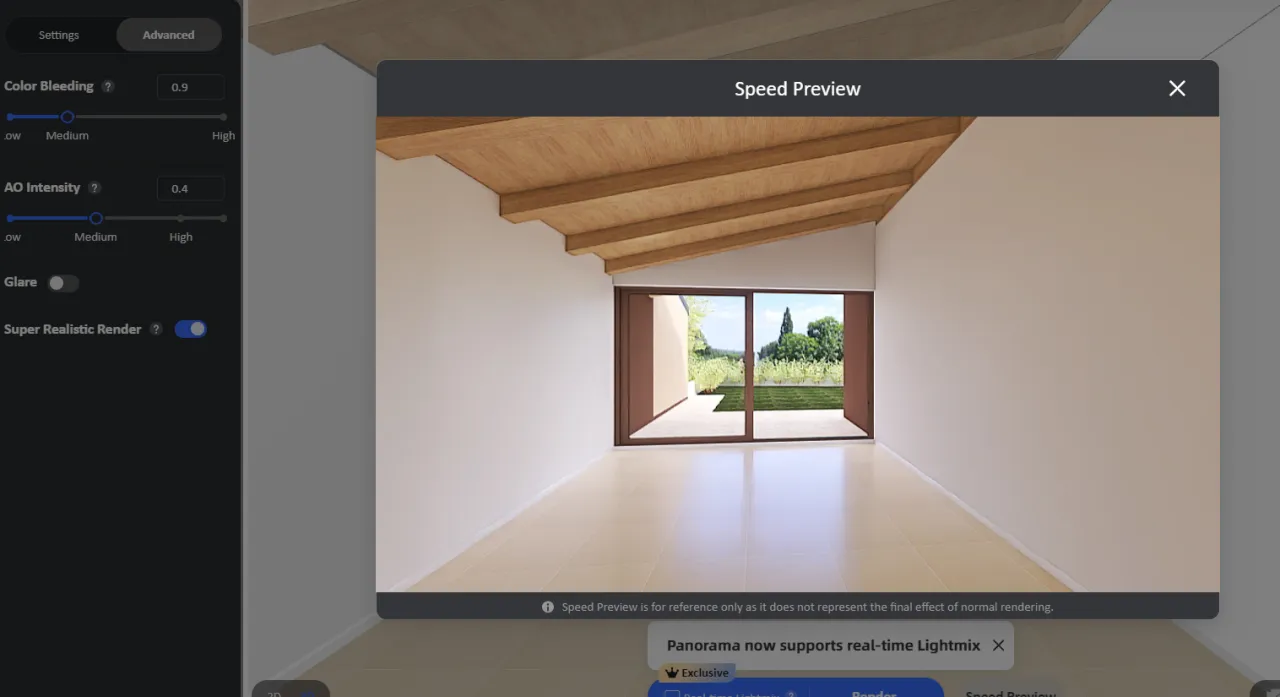Click the Exclusive crown badge

[x=697, y=673]
